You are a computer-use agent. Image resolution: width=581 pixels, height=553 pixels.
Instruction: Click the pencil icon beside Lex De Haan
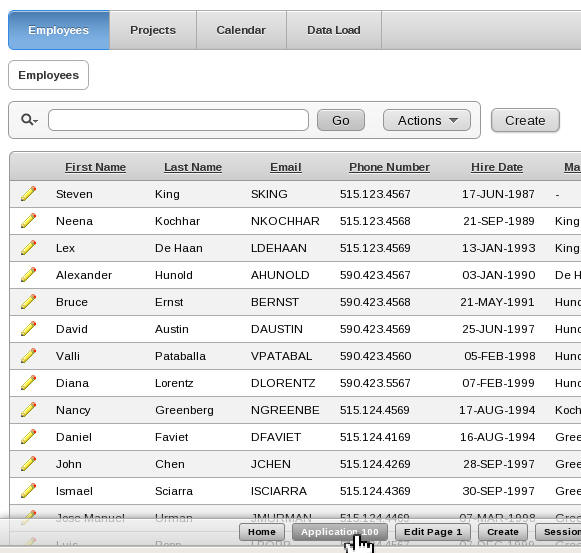point(29,248)
